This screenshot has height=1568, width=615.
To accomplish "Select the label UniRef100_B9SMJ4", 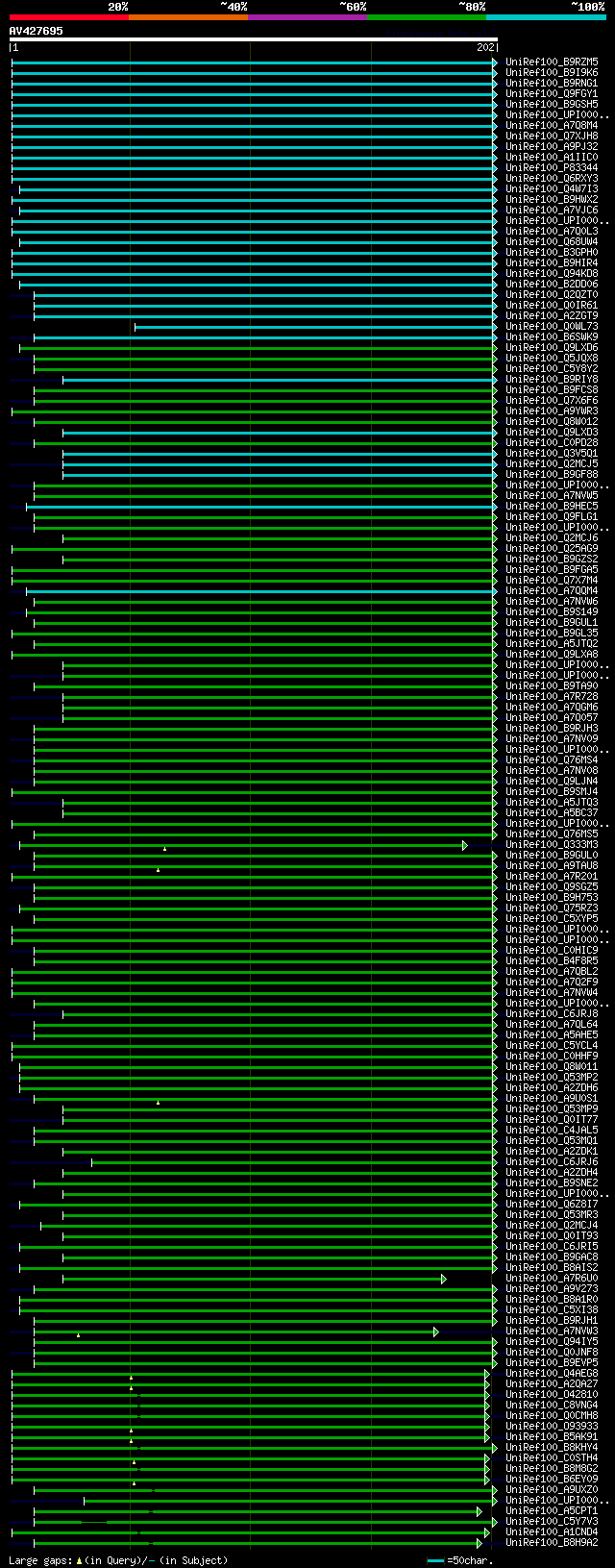I will click(552, 792).
